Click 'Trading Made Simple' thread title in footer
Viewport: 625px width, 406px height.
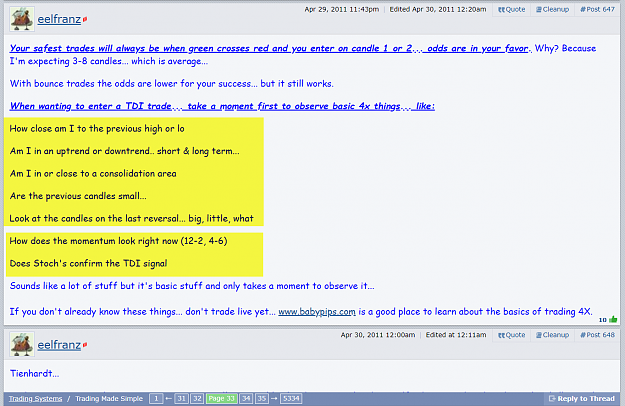109,399
